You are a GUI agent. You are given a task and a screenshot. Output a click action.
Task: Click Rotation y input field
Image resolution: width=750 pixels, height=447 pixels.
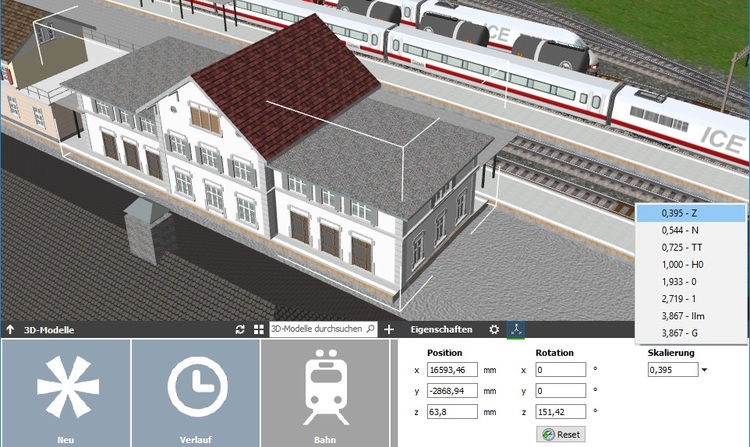pyautogui.click(x=561, y=391)
